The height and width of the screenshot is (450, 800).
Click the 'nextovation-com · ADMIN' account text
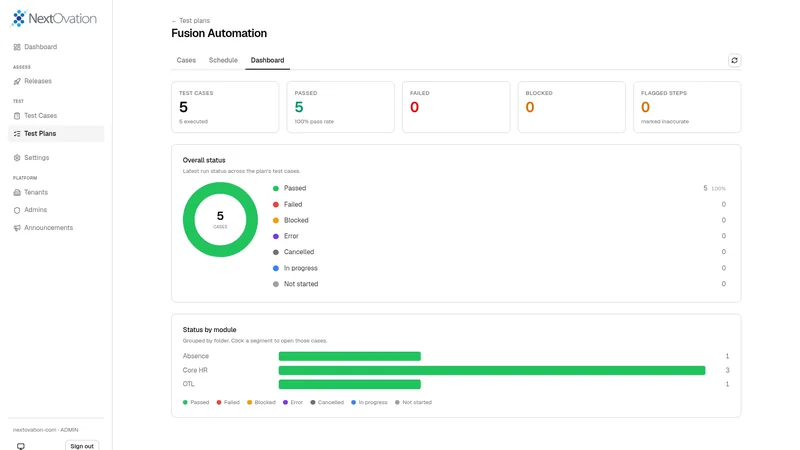pos(45,430)
